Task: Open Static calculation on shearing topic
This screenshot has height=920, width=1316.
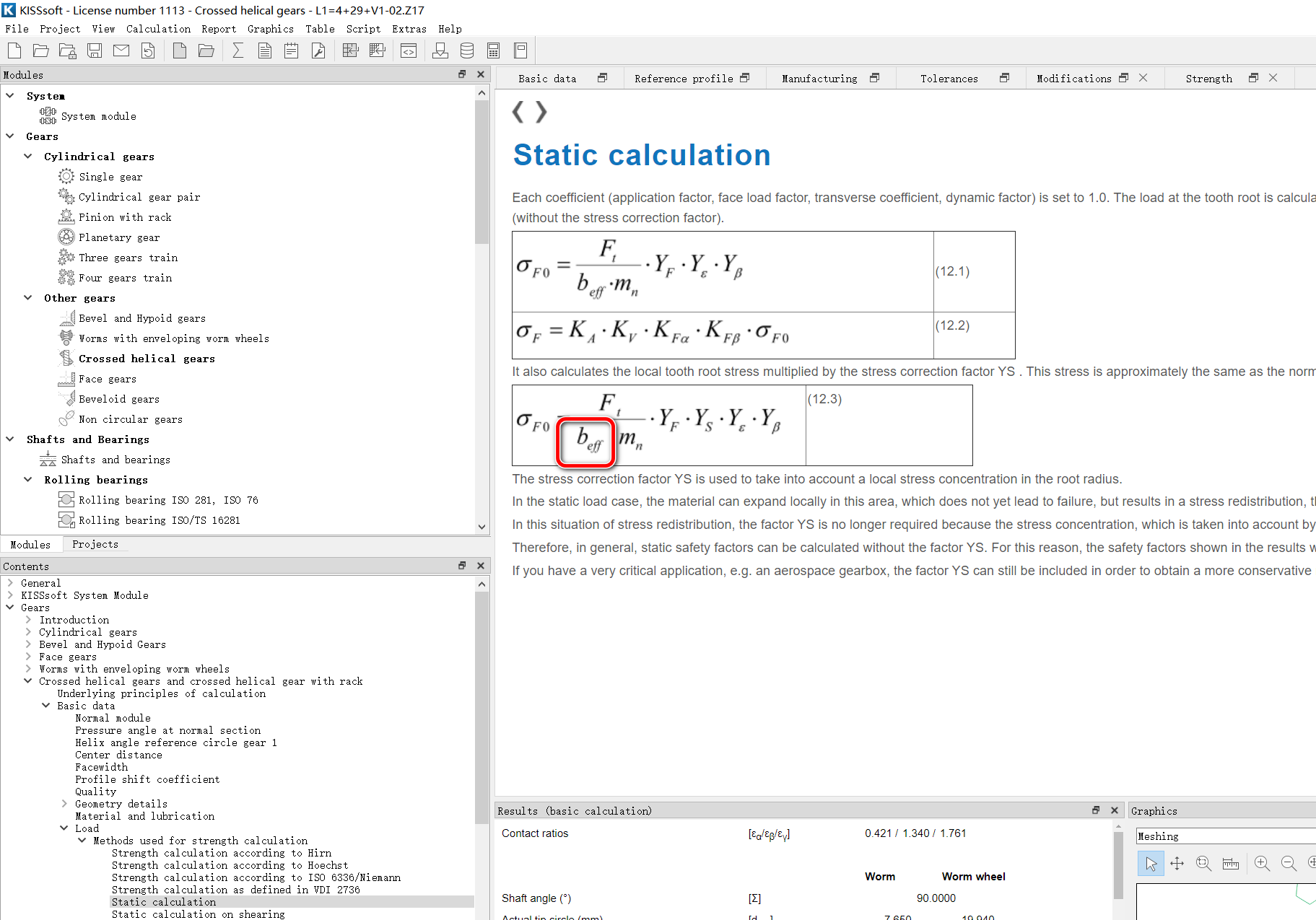Action: (198, 914)
